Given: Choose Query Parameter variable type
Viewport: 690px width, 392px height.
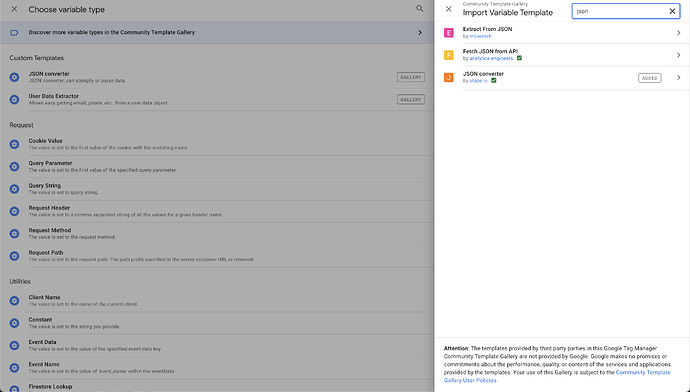Looking at the screenshot, I should click(x=217, y=166).
